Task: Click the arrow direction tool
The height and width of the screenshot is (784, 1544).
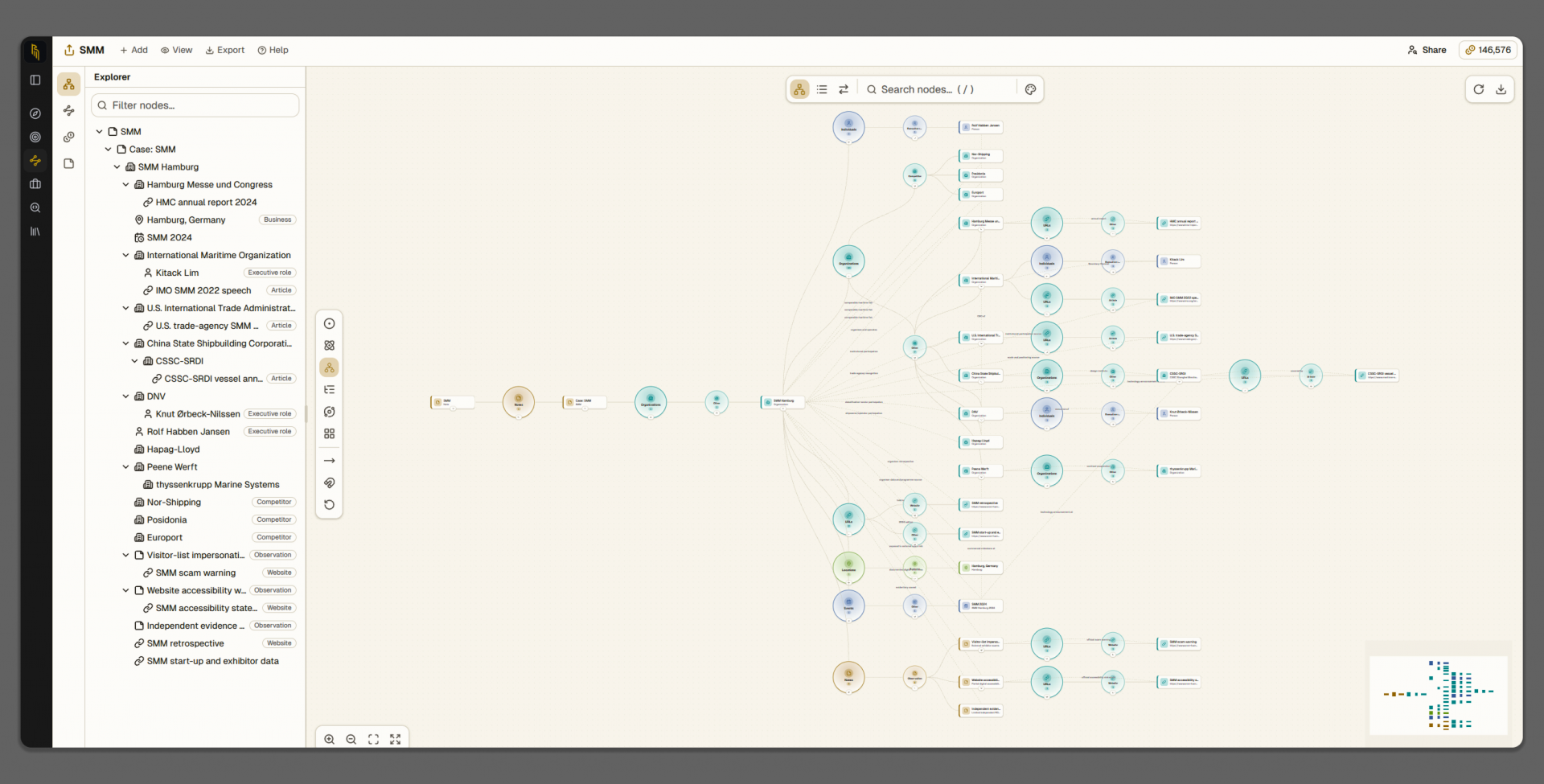Action: coord(330,461)
